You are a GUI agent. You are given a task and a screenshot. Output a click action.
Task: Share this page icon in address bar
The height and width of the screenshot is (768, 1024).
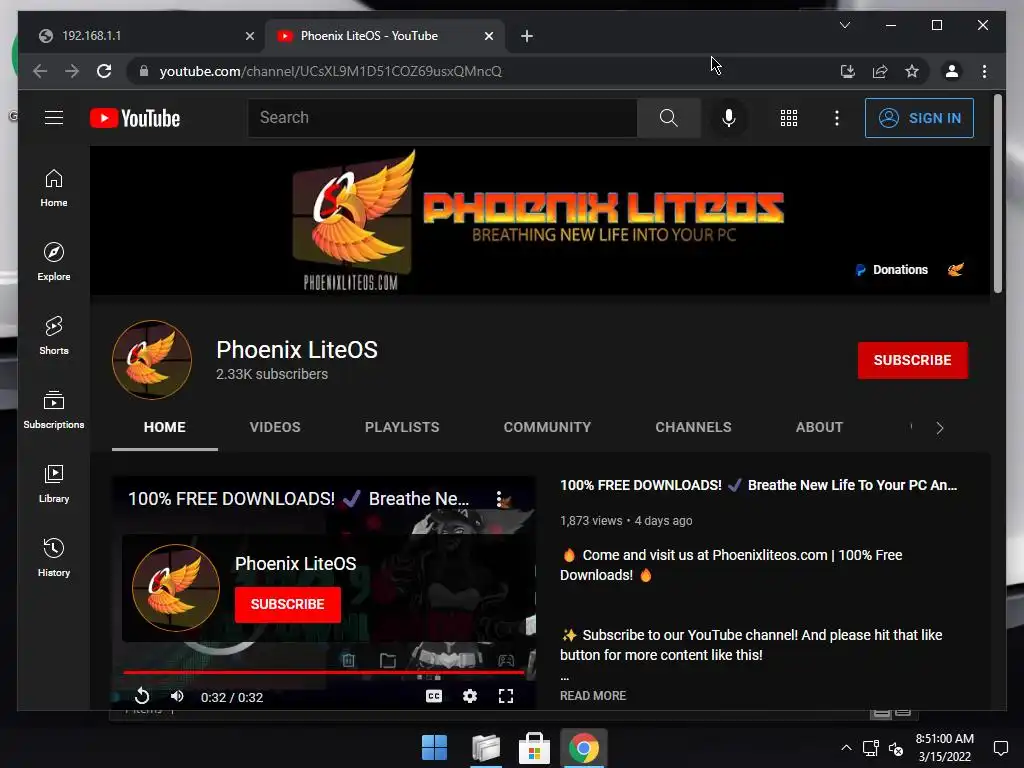880,71
